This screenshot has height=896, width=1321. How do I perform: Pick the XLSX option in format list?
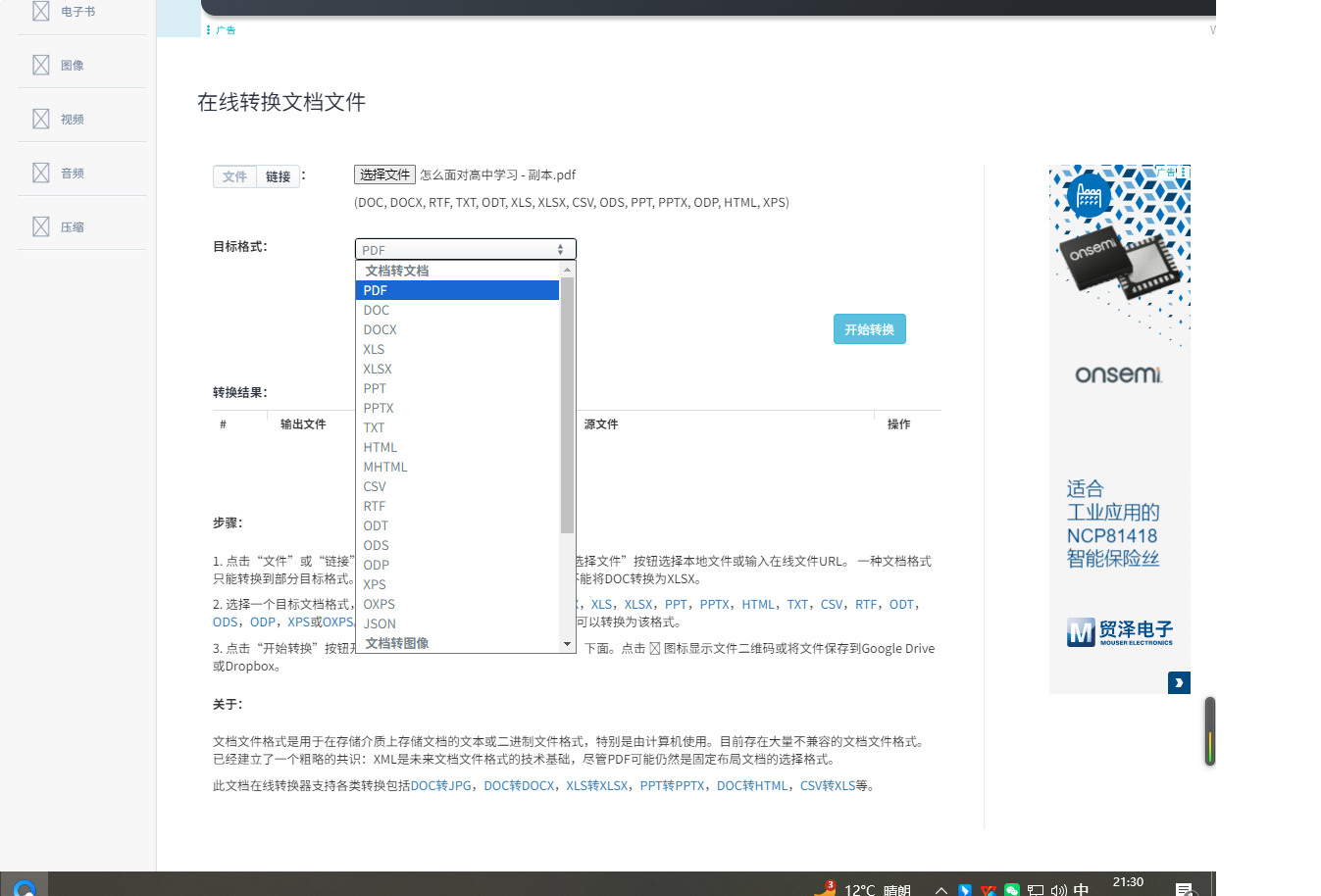(x=378, y=369)
